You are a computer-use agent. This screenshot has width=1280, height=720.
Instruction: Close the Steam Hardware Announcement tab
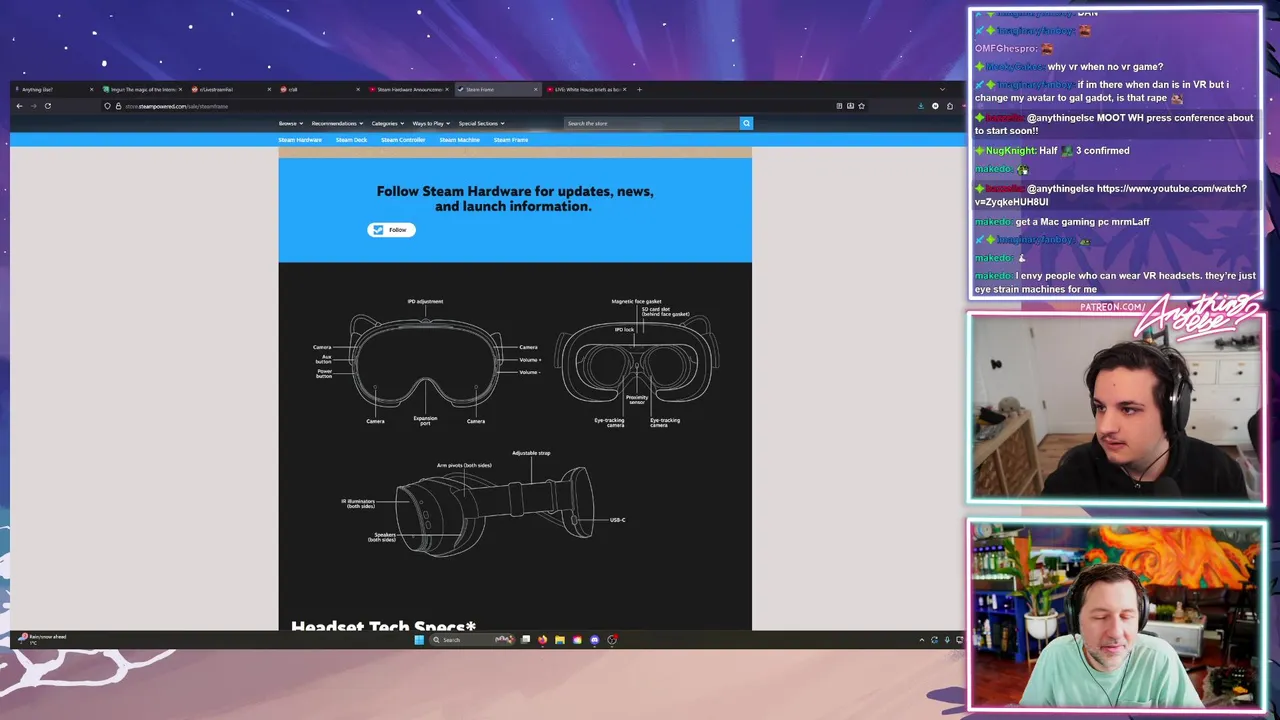(x=446, y=89)
